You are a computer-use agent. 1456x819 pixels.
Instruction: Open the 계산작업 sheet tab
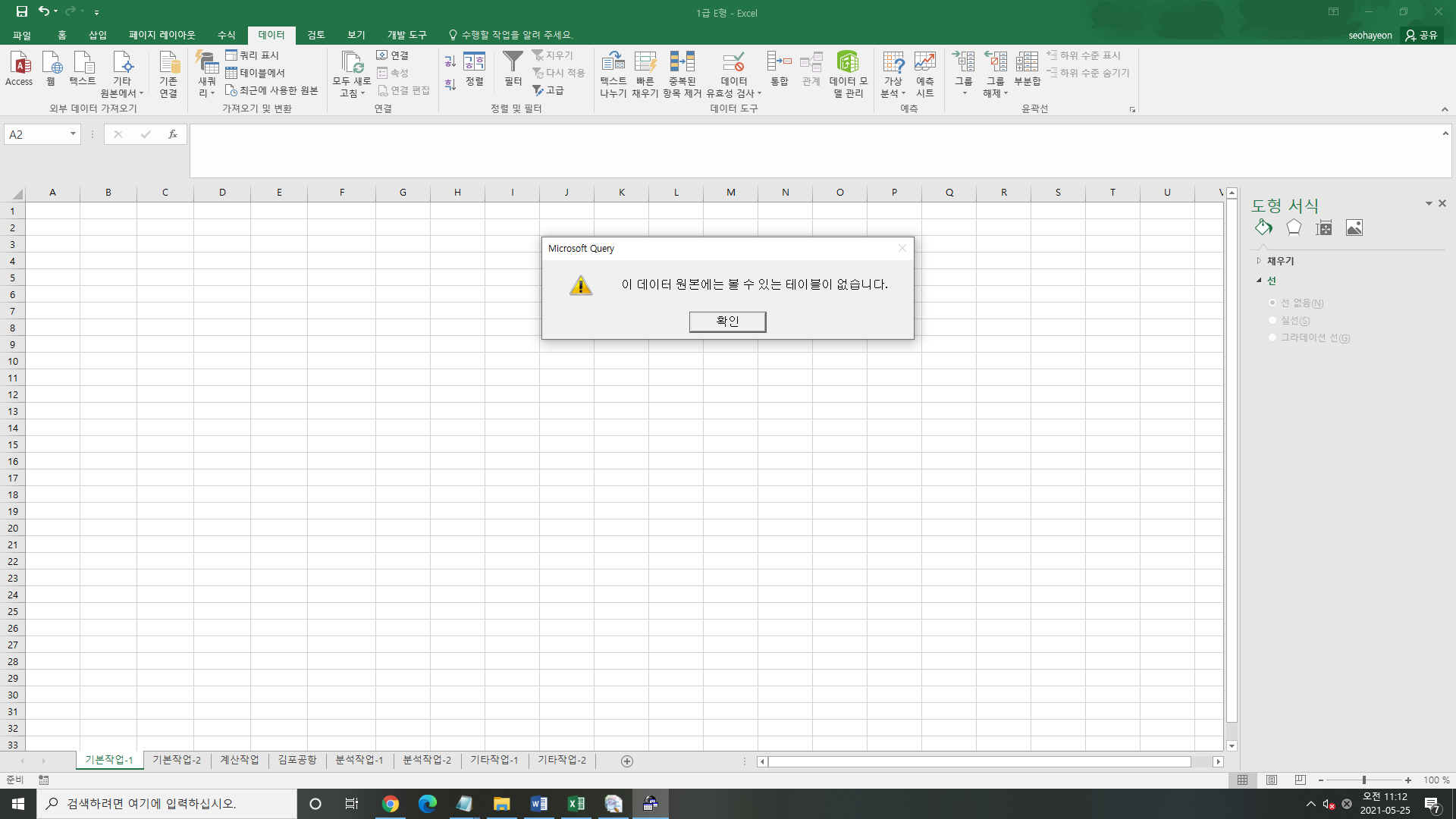[x=239, y=760]
